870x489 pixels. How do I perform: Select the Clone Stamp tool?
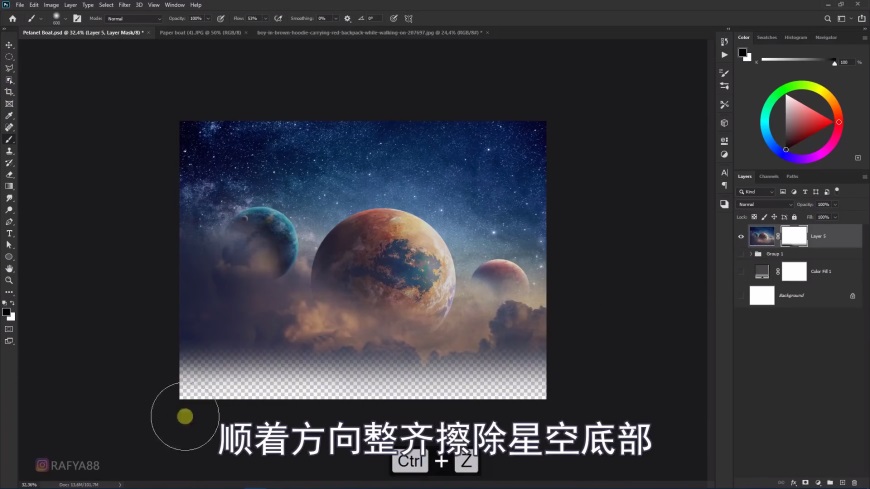point(9,151)
